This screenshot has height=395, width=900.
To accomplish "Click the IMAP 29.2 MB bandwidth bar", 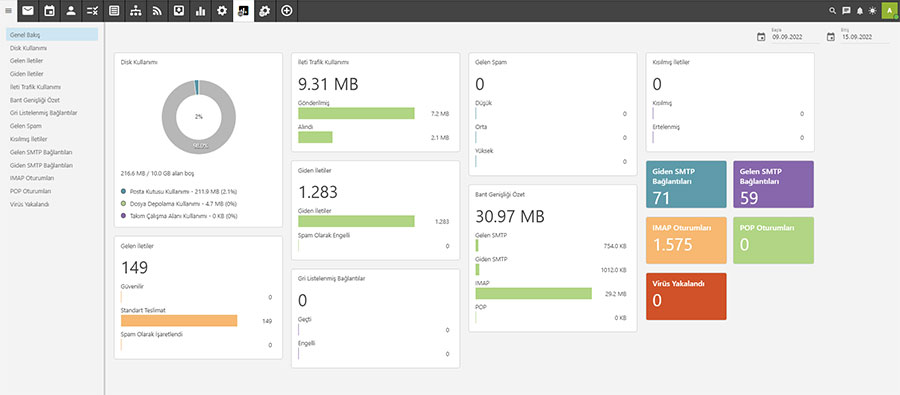I will coord(533,293).
